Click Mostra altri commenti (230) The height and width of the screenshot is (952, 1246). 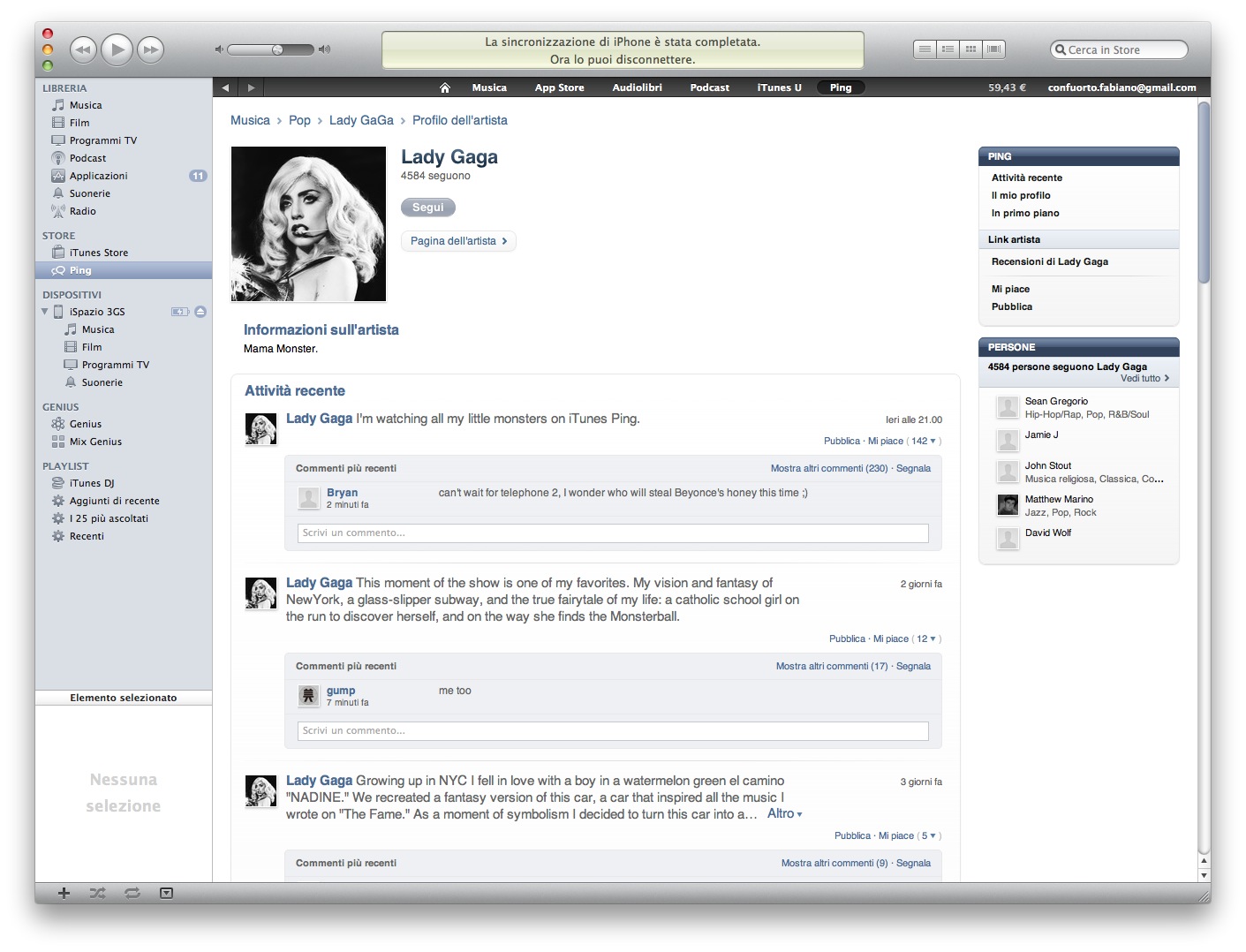(829, 468)
